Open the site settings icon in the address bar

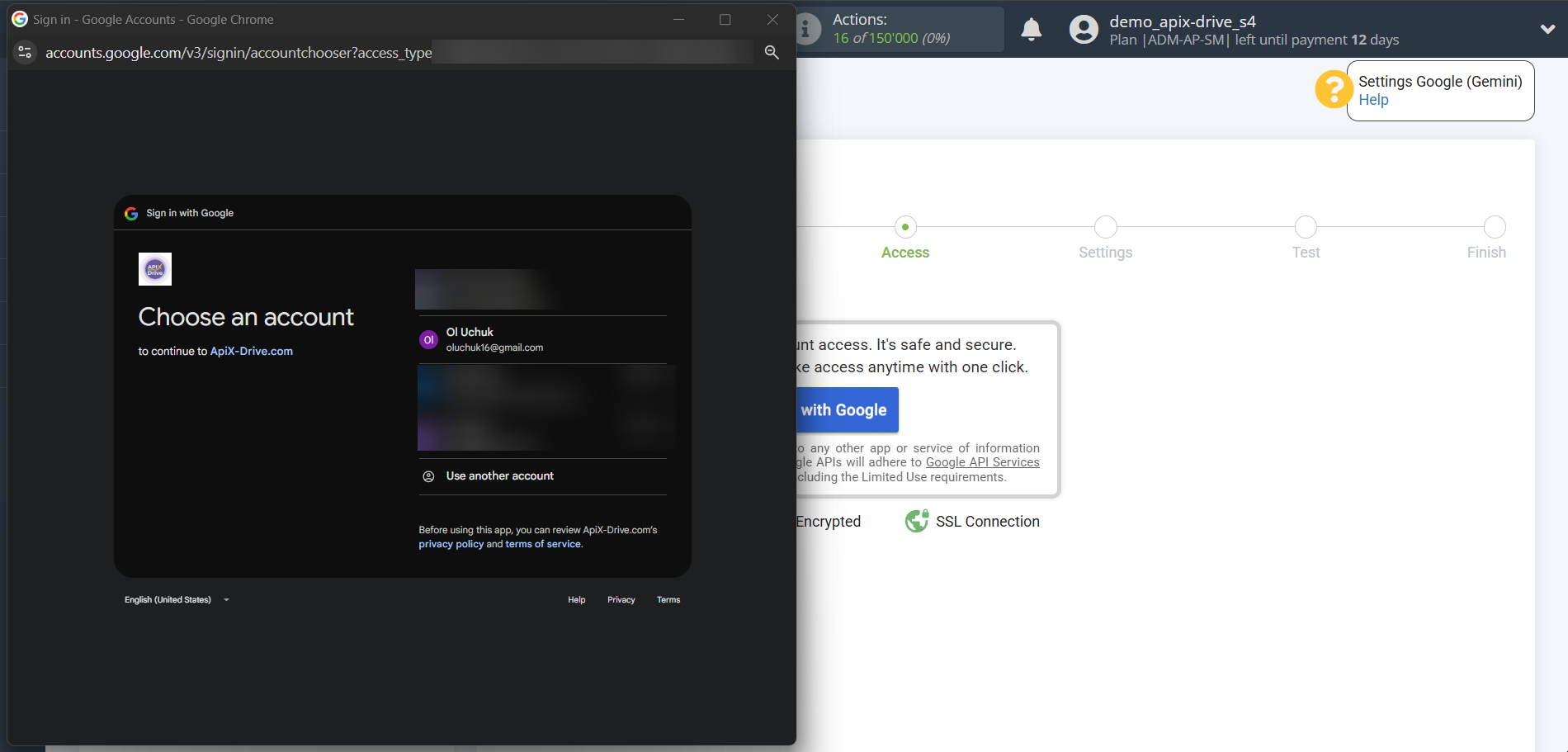pyautogui.click(x=25, y=52)
